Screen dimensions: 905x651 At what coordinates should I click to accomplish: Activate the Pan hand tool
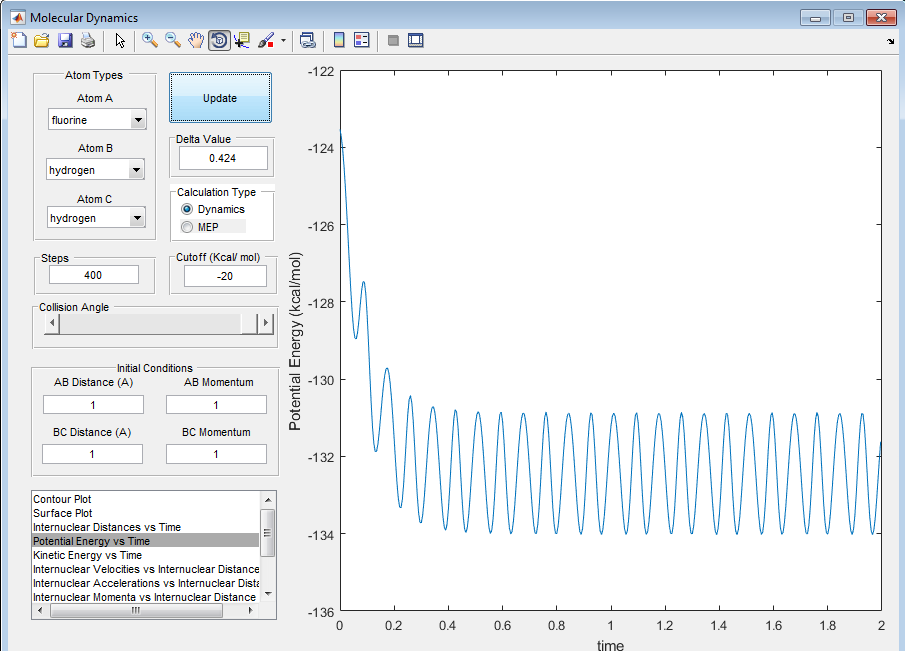click(196, 41)
